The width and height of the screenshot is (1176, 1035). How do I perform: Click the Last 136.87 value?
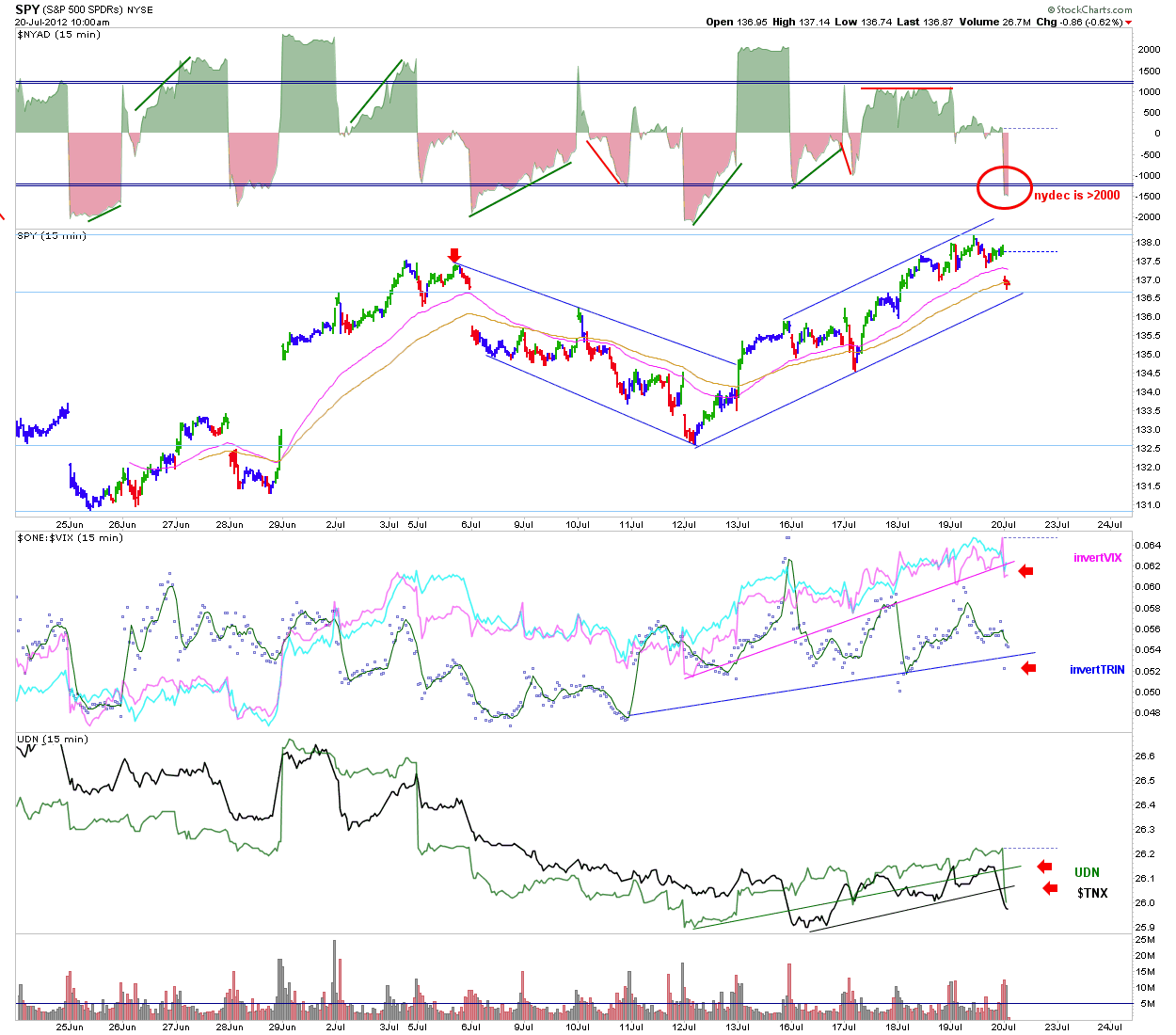tap(926, 22)
